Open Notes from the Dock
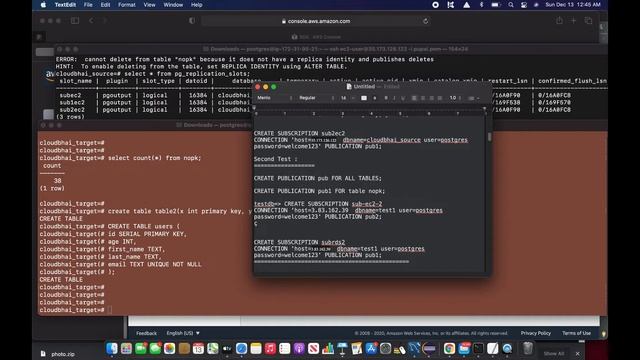Screen dimensions: 640x360 click(x=256, y=349)
